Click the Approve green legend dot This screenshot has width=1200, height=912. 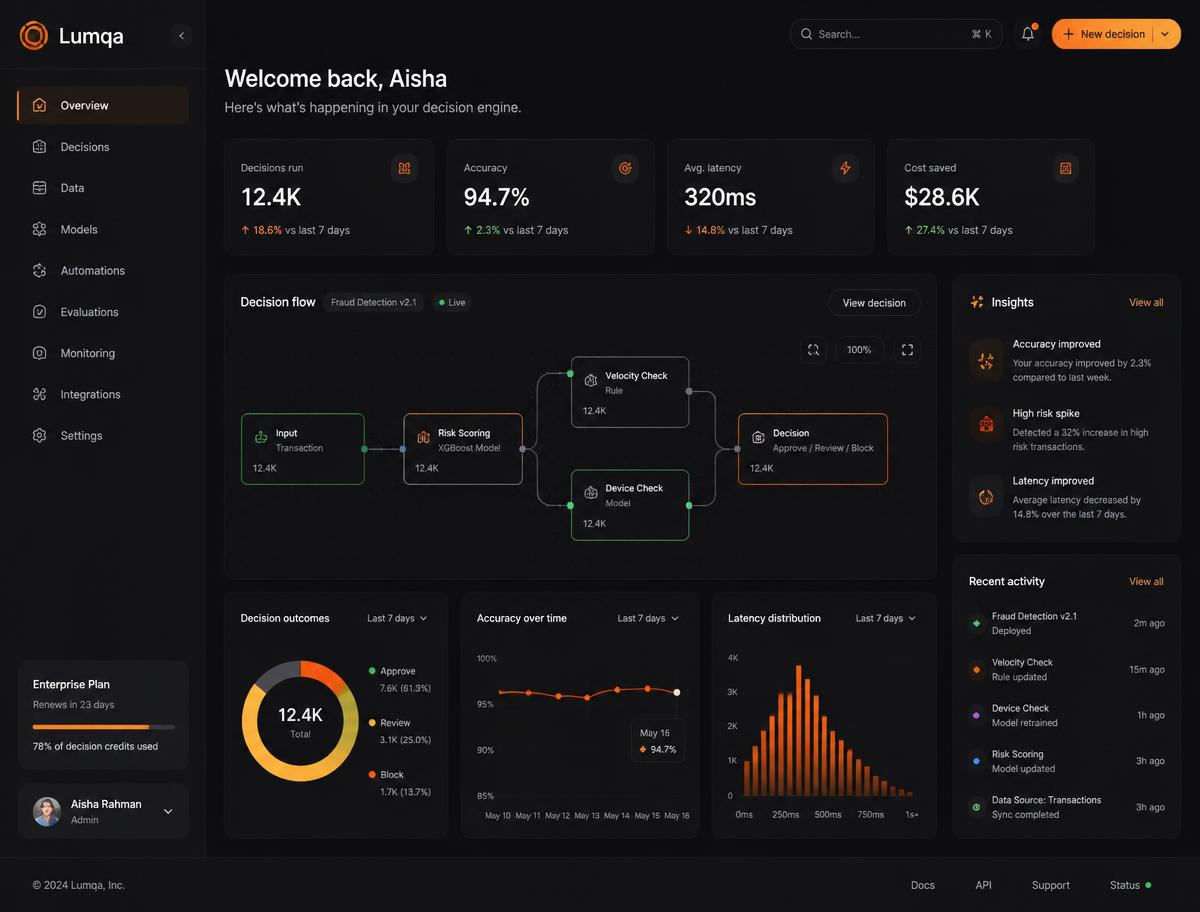click(x=372, y=671)
